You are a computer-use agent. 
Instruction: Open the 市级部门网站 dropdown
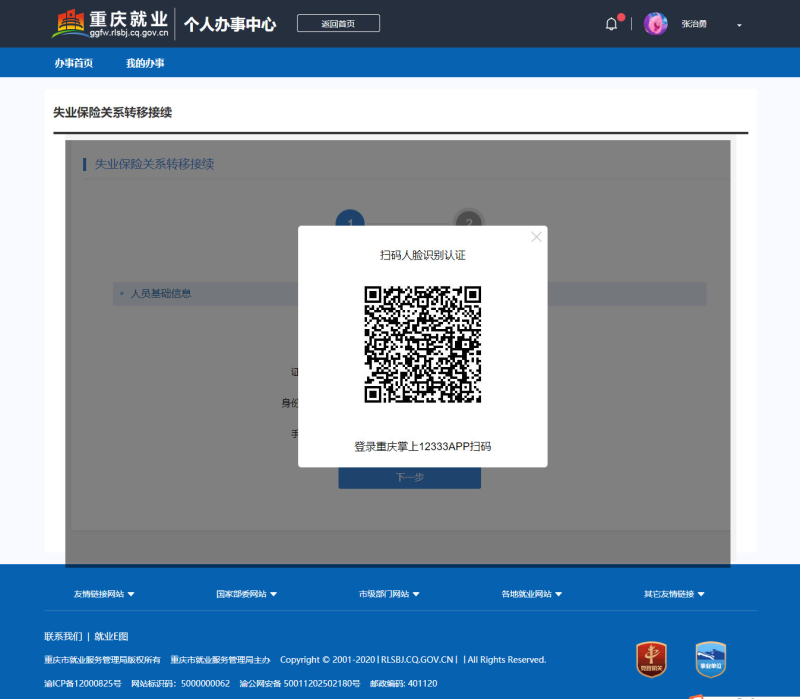tap(389, 594)
